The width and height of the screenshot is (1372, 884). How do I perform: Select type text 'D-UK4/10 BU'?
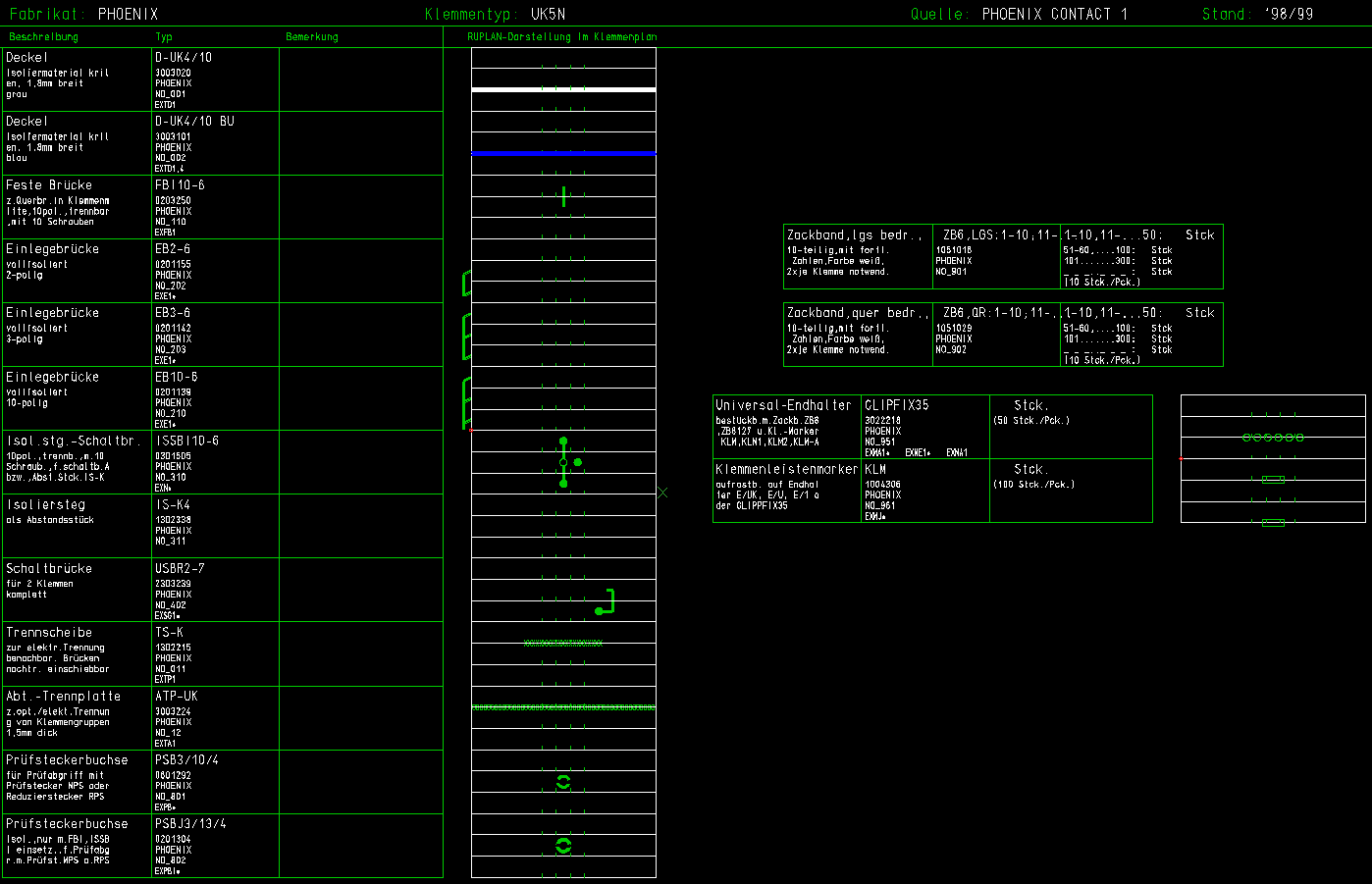tap(194, 122)
